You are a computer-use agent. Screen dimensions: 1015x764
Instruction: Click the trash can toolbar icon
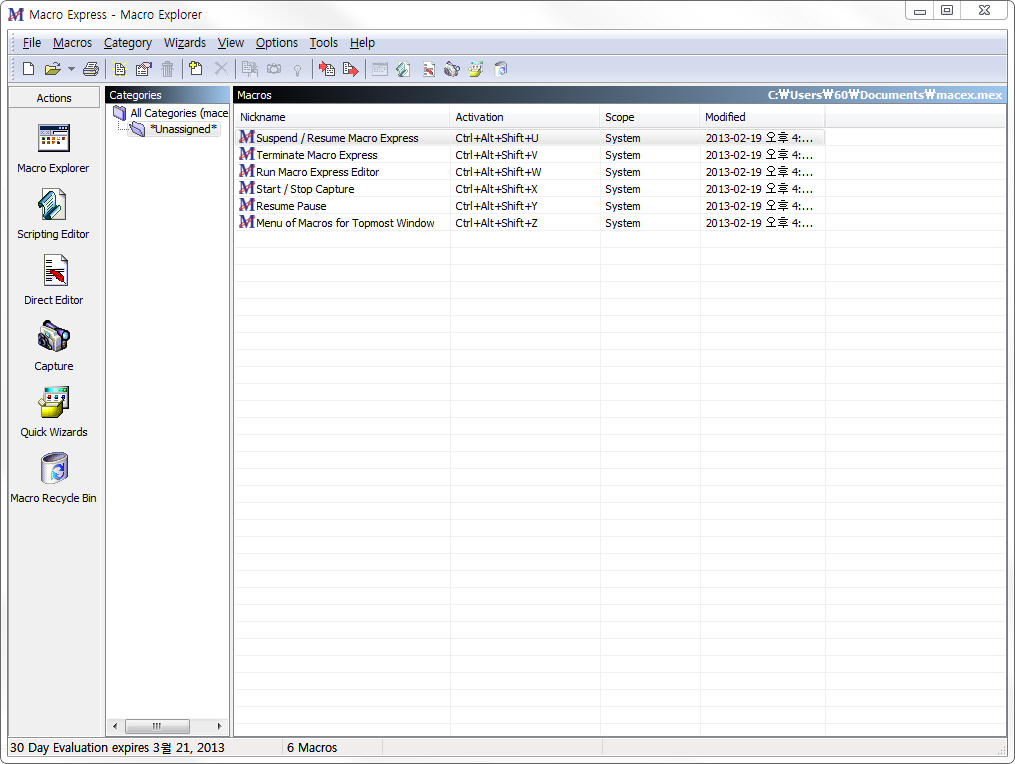[168, 69]
